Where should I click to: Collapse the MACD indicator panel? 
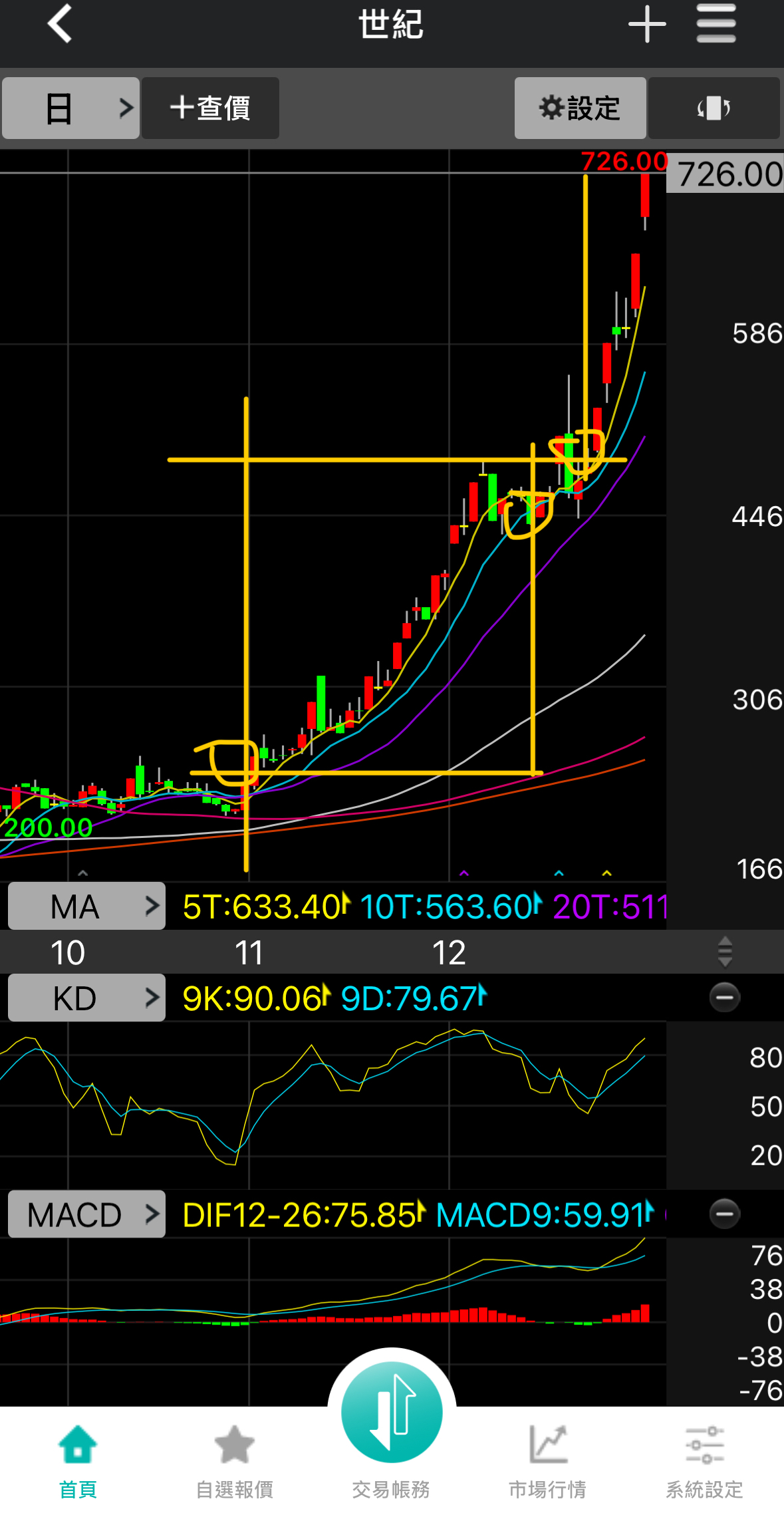(724, 1214)
